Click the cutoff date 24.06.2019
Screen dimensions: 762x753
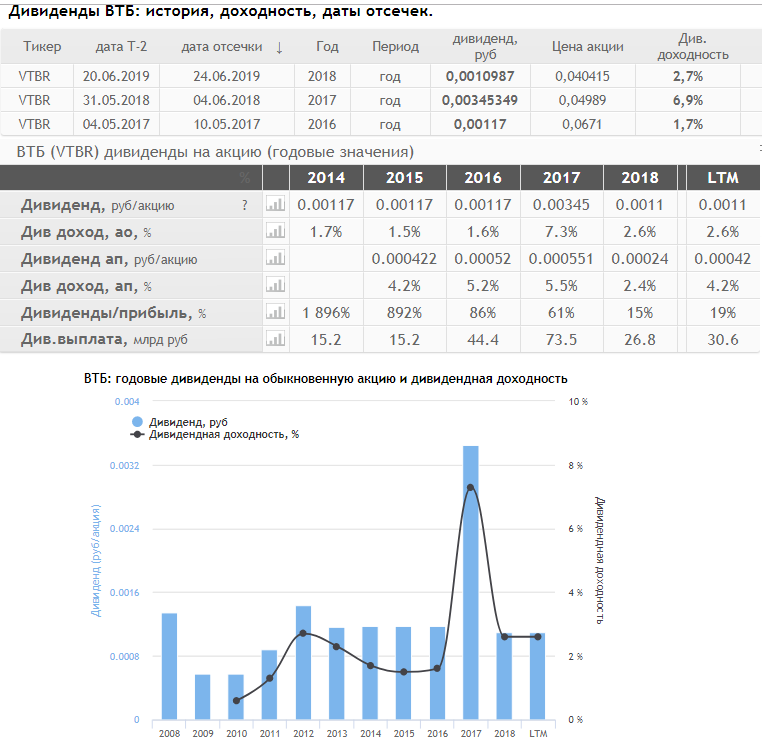226,76
